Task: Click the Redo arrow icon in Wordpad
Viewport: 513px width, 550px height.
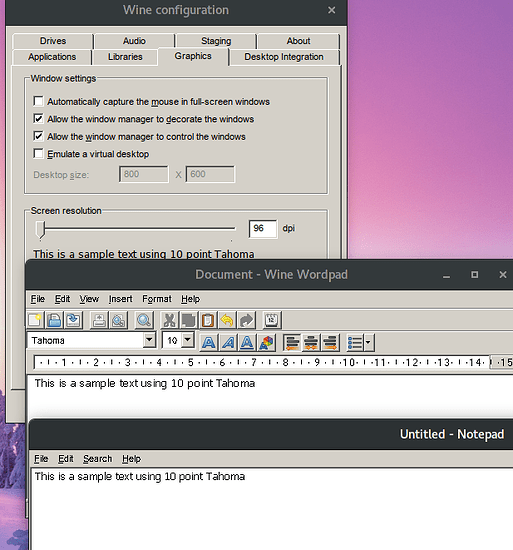Action: (247, 320)
